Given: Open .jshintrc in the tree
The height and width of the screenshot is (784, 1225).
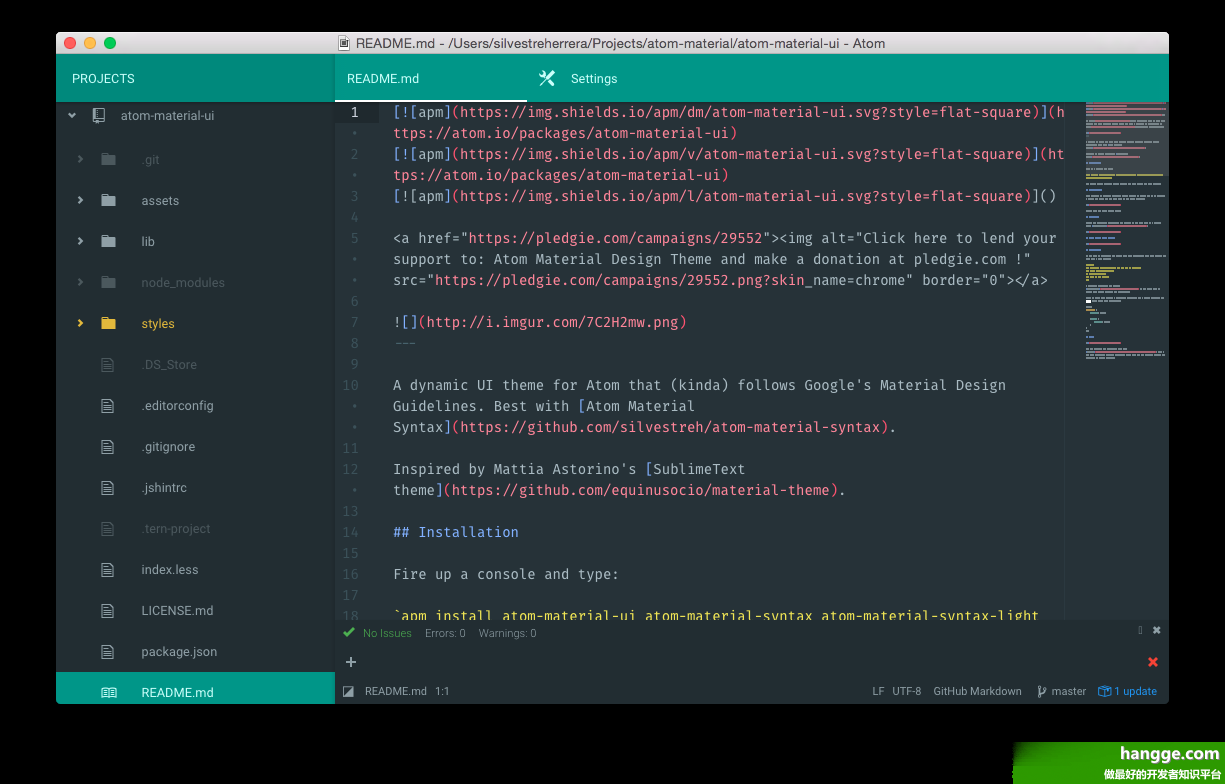Looking at the screenshot, I should 164,488.
